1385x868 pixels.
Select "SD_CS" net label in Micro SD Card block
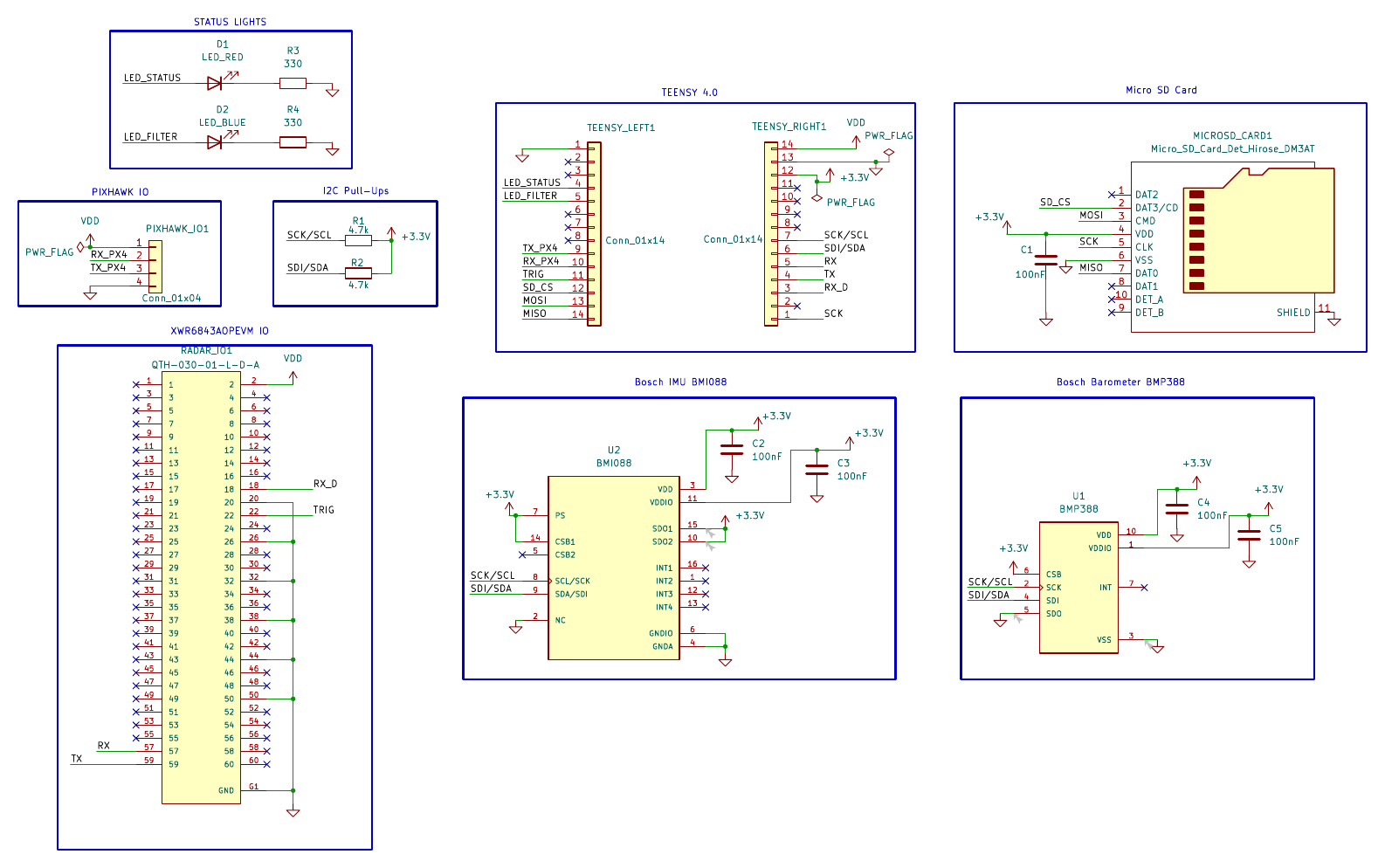click(x=1055, y=203)
